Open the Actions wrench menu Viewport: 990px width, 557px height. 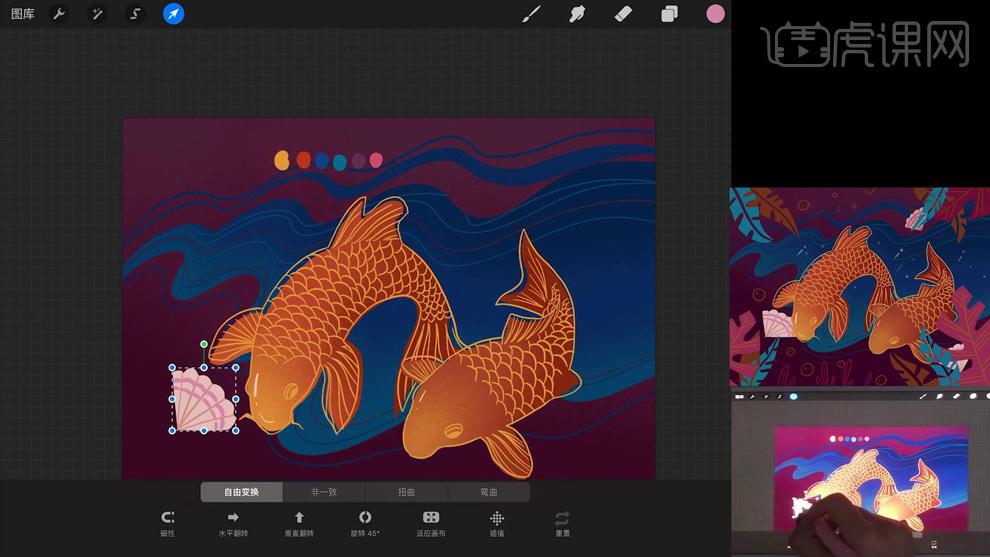[x=59, y=14]
